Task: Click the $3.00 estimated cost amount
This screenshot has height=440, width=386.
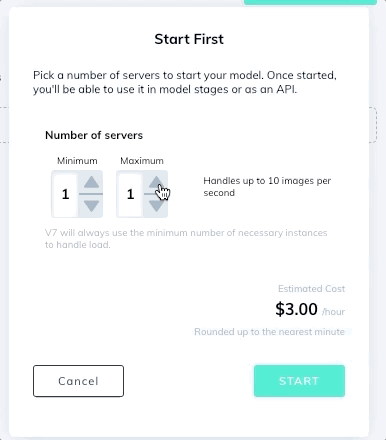Action: coord(296,309)
